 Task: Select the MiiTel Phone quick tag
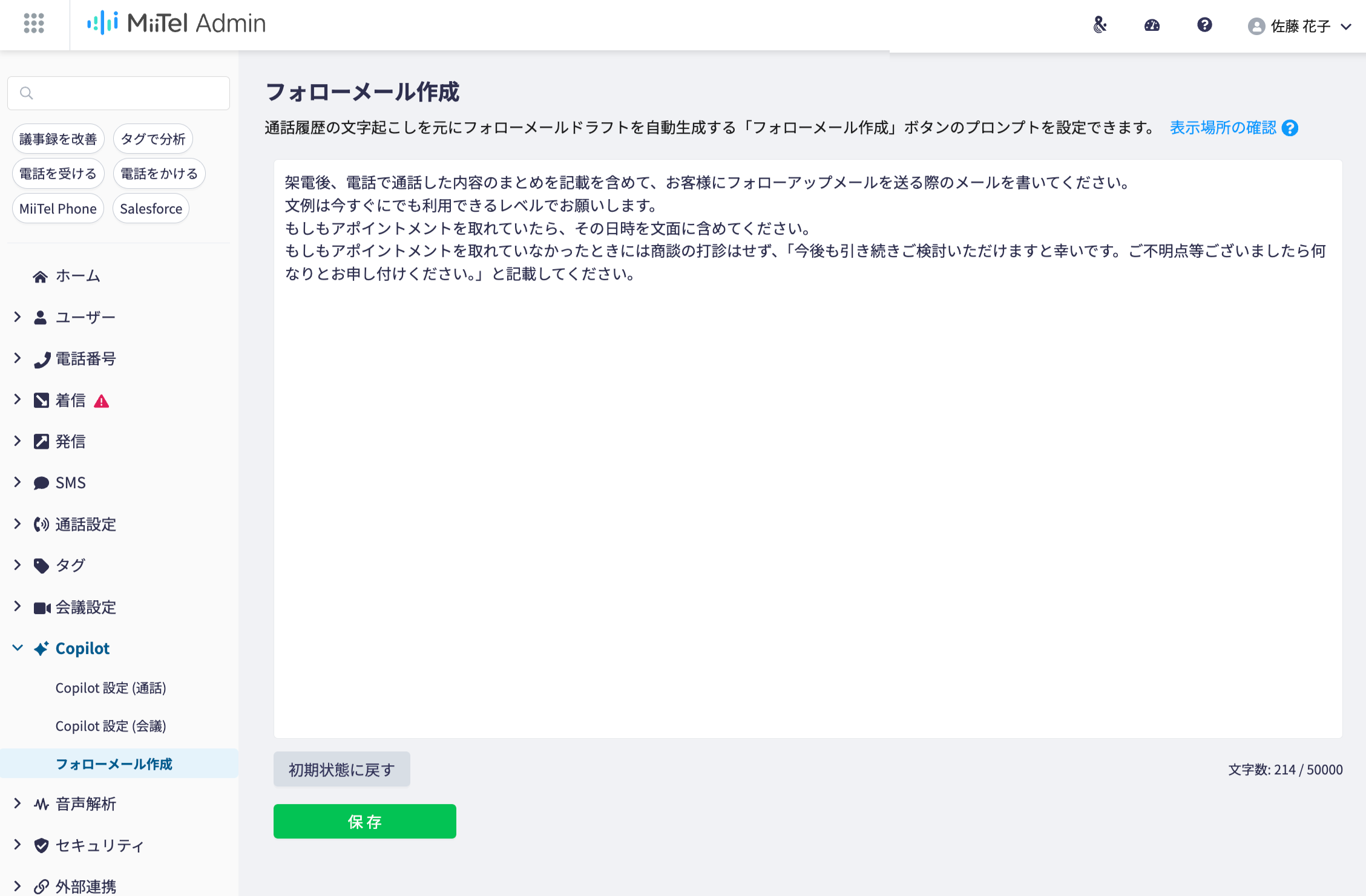[58, 209]
